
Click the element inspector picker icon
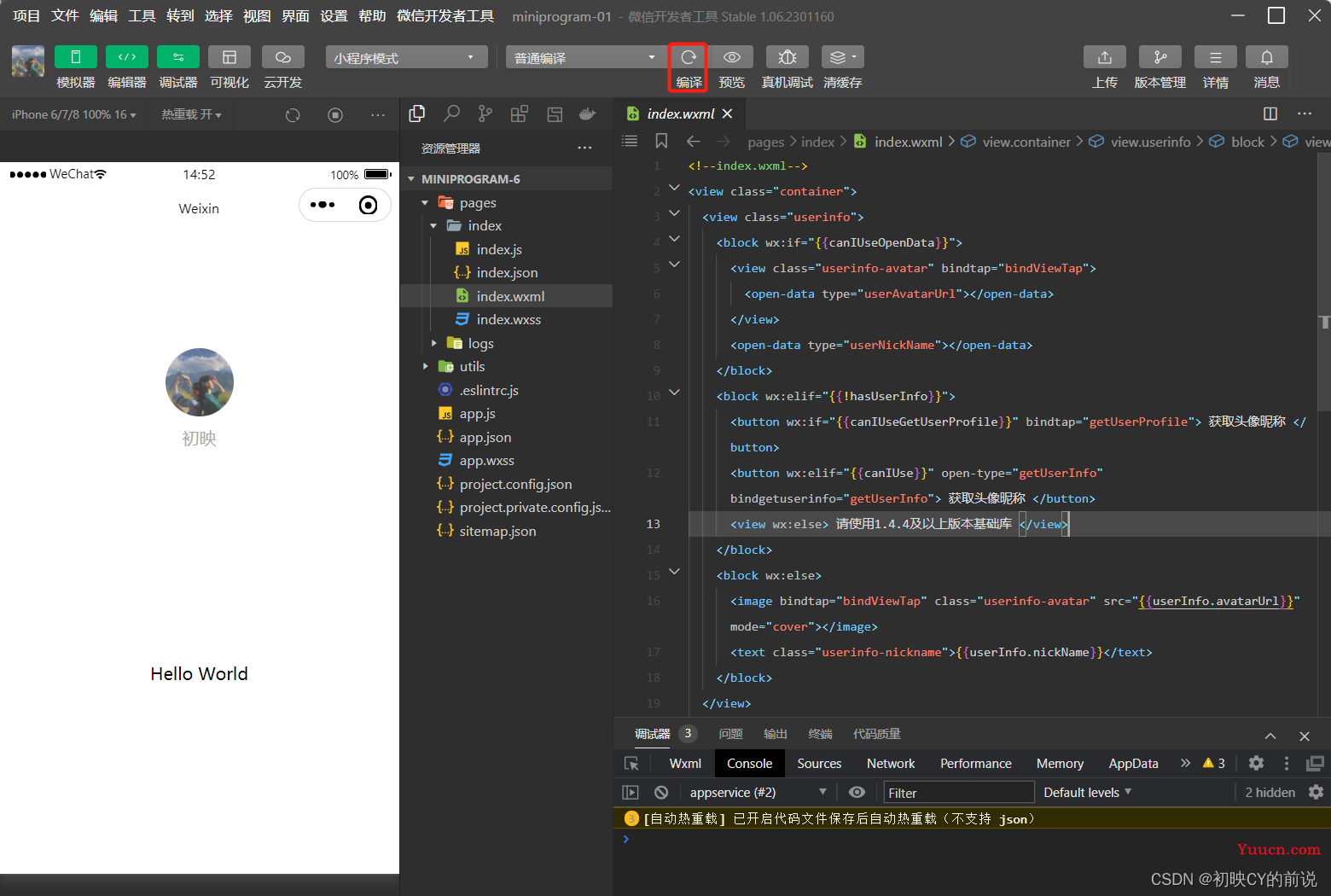coord(631,764)
